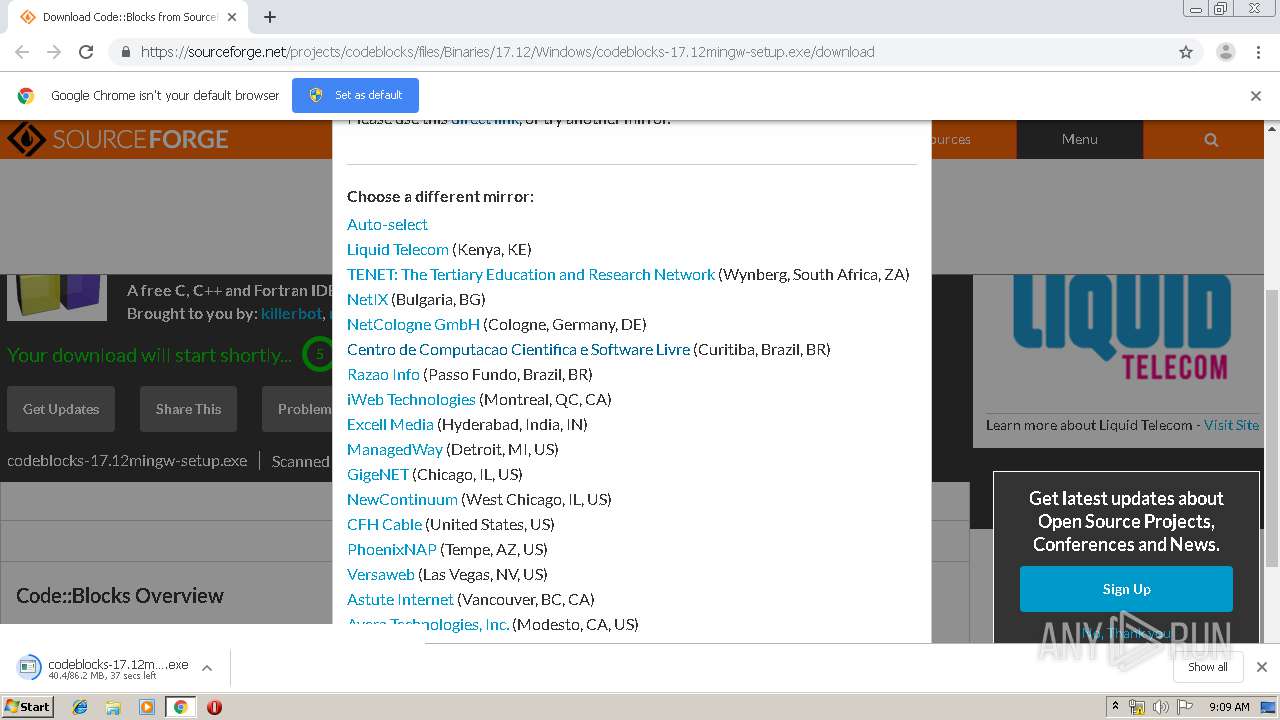Open Windows Explorer from the taskbar
Image resolution: width=1280 pixels, height=720 pixels.
click(x=113, y=707)
